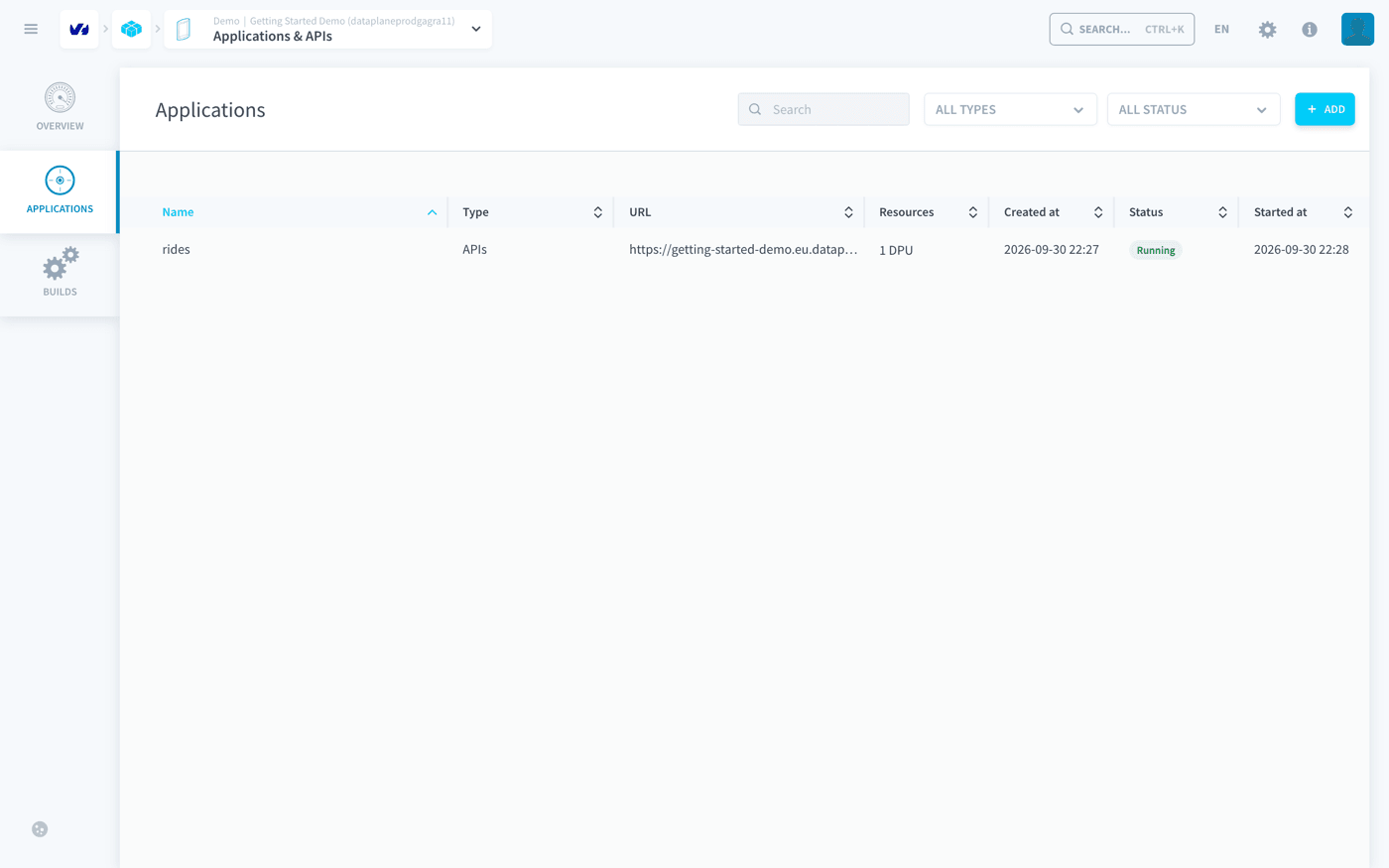Open the blue cubes project icon
Viewport: 1389px width, 868px height.
[131, 30]
